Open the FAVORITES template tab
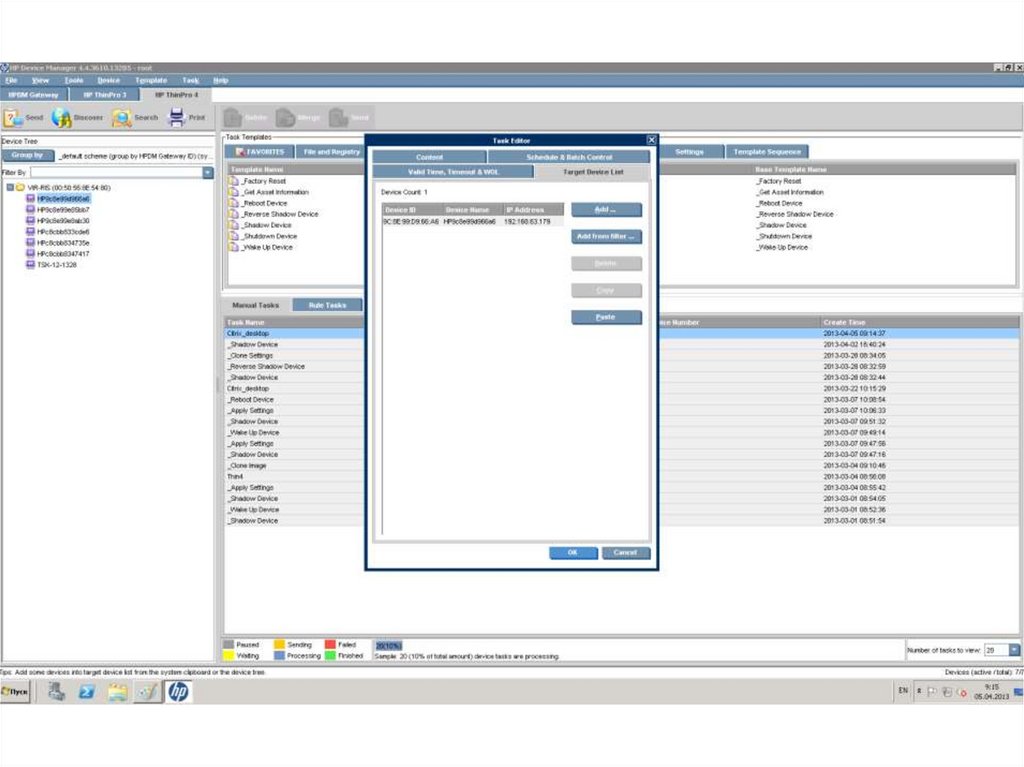The image size is (1024, 767). pos(260,152)
